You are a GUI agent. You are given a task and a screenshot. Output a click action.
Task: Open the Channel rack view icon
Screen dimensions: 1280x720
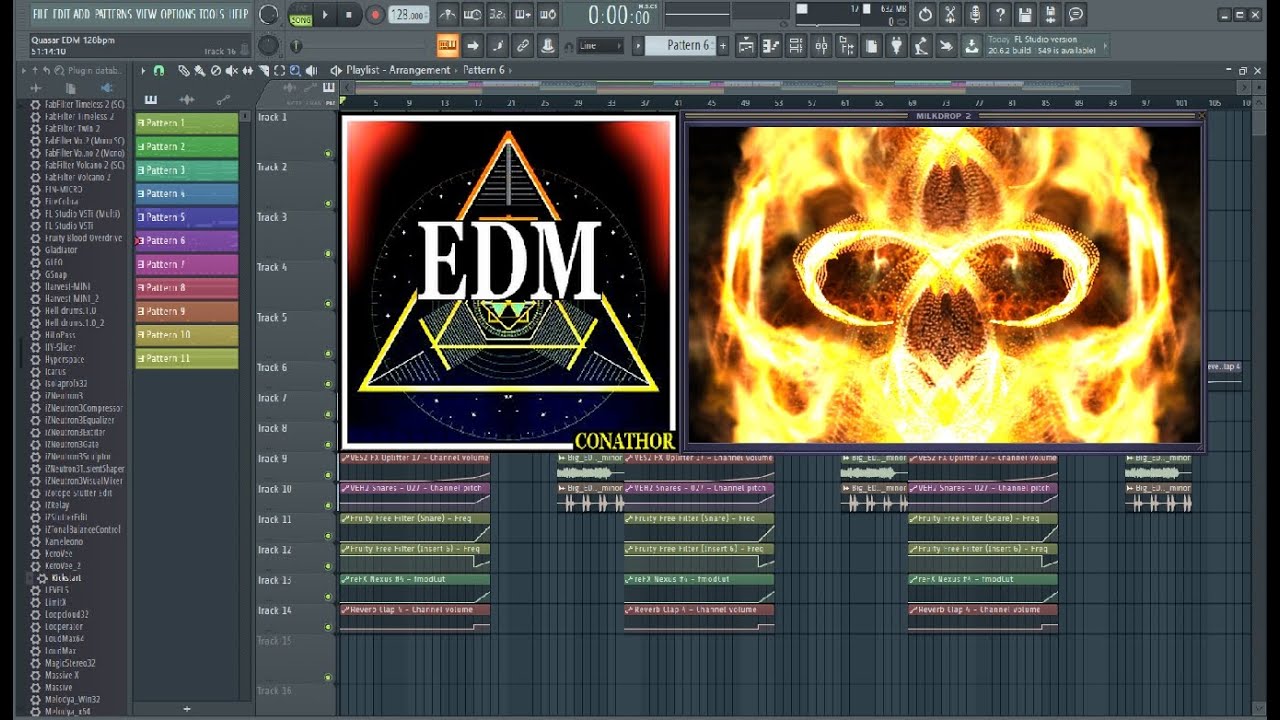coord(796,45)
